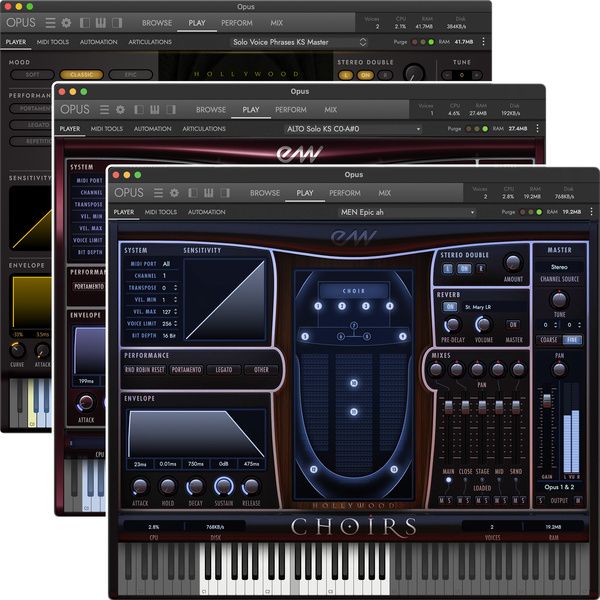Image resolution: width=600 pixels, height=600 pixels.
Task: Switch to MIX tab in front window
Action: coord(385,193)
